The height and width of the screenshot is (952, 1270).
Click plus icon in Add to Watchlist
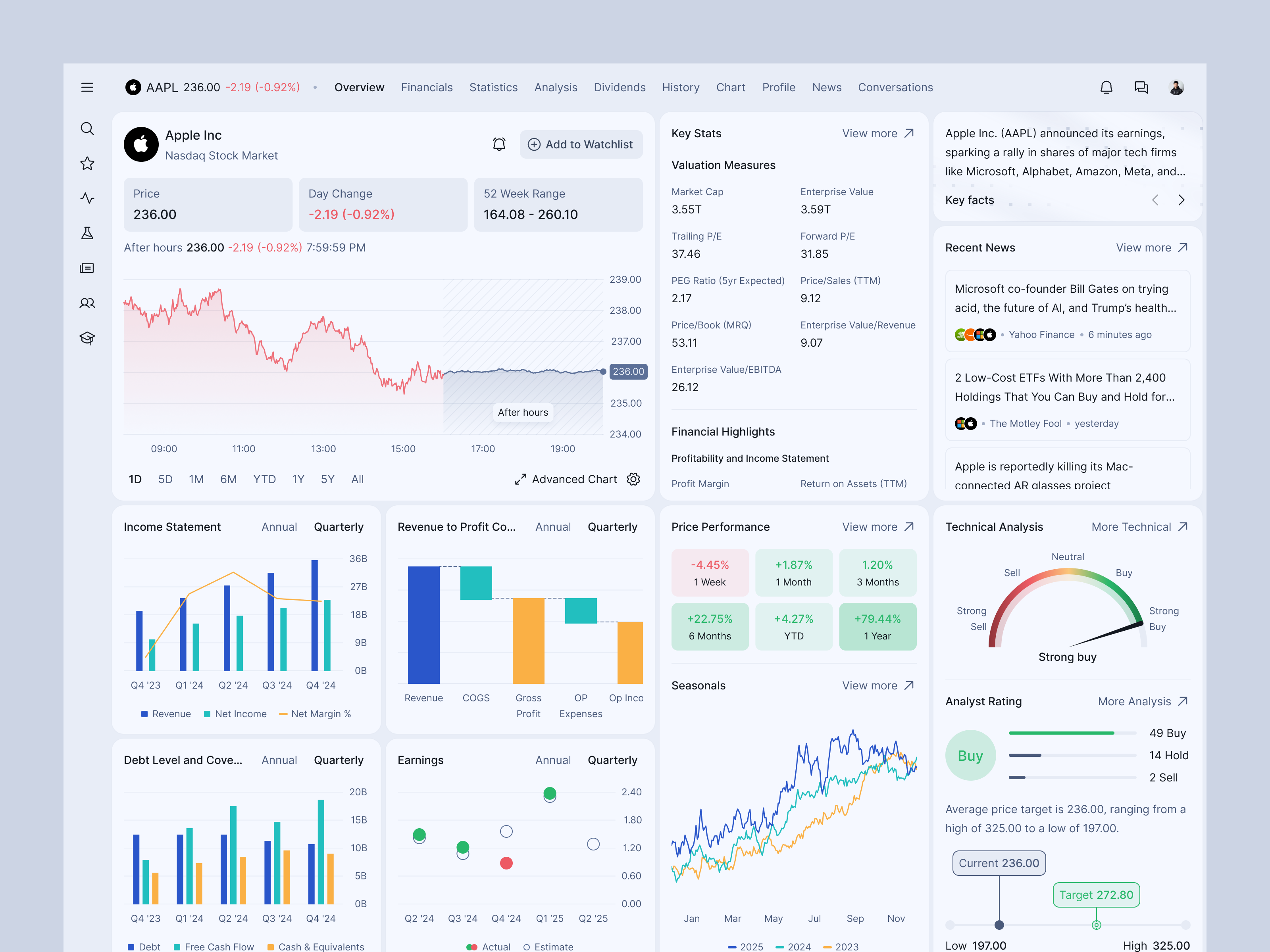534,145
